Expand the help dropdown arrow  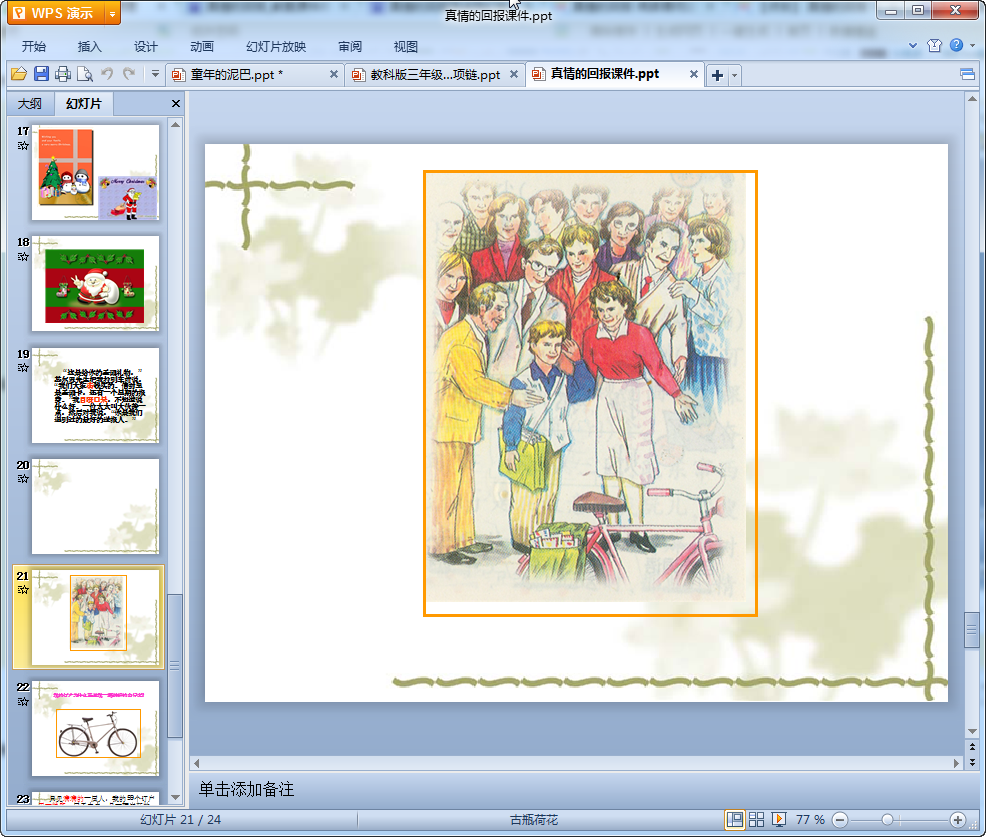[x=973, y=45]
